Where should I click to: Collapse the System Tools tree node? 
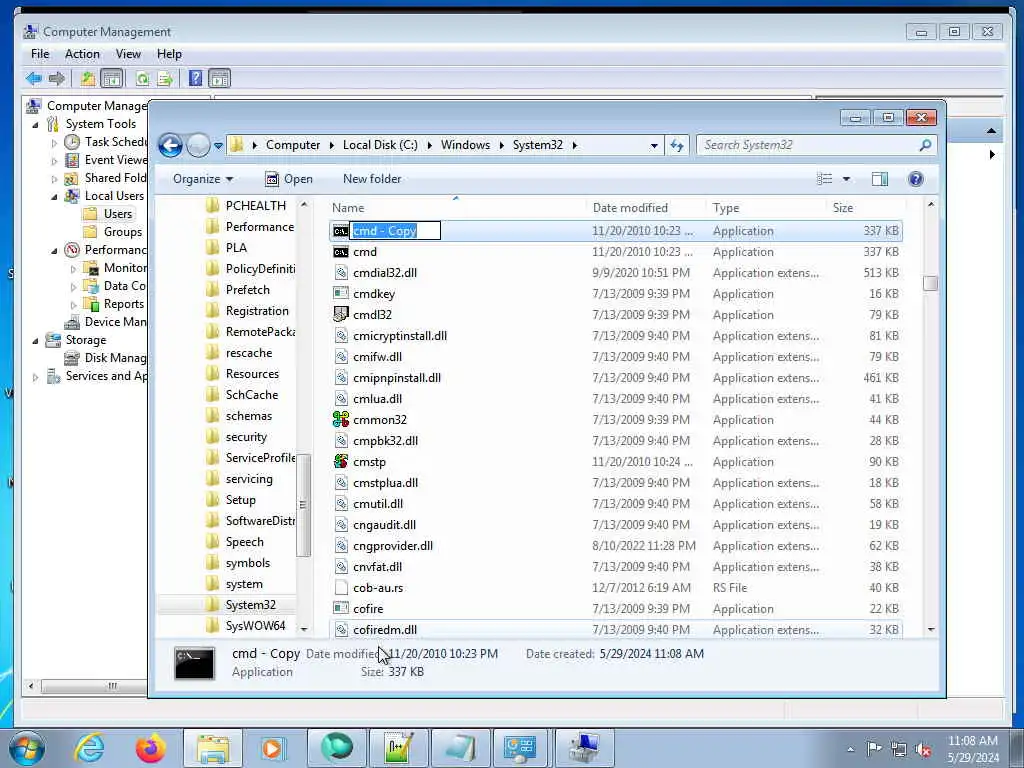click(x=35, y=124)
